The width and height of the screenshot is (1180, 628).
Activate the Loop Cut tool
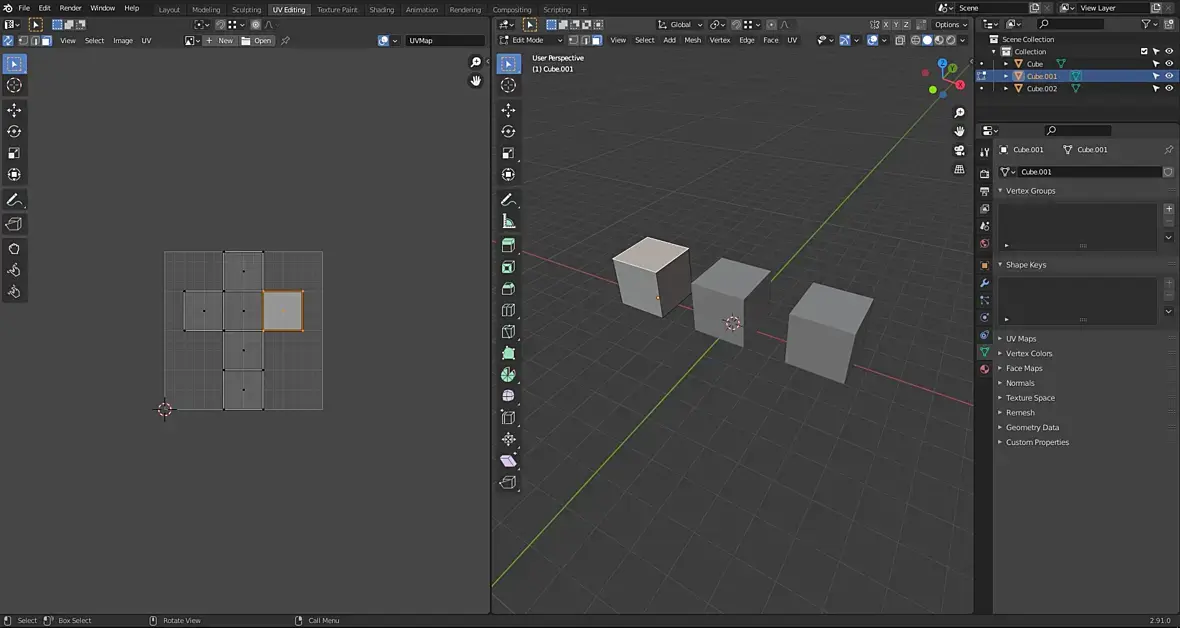(508, 310)
